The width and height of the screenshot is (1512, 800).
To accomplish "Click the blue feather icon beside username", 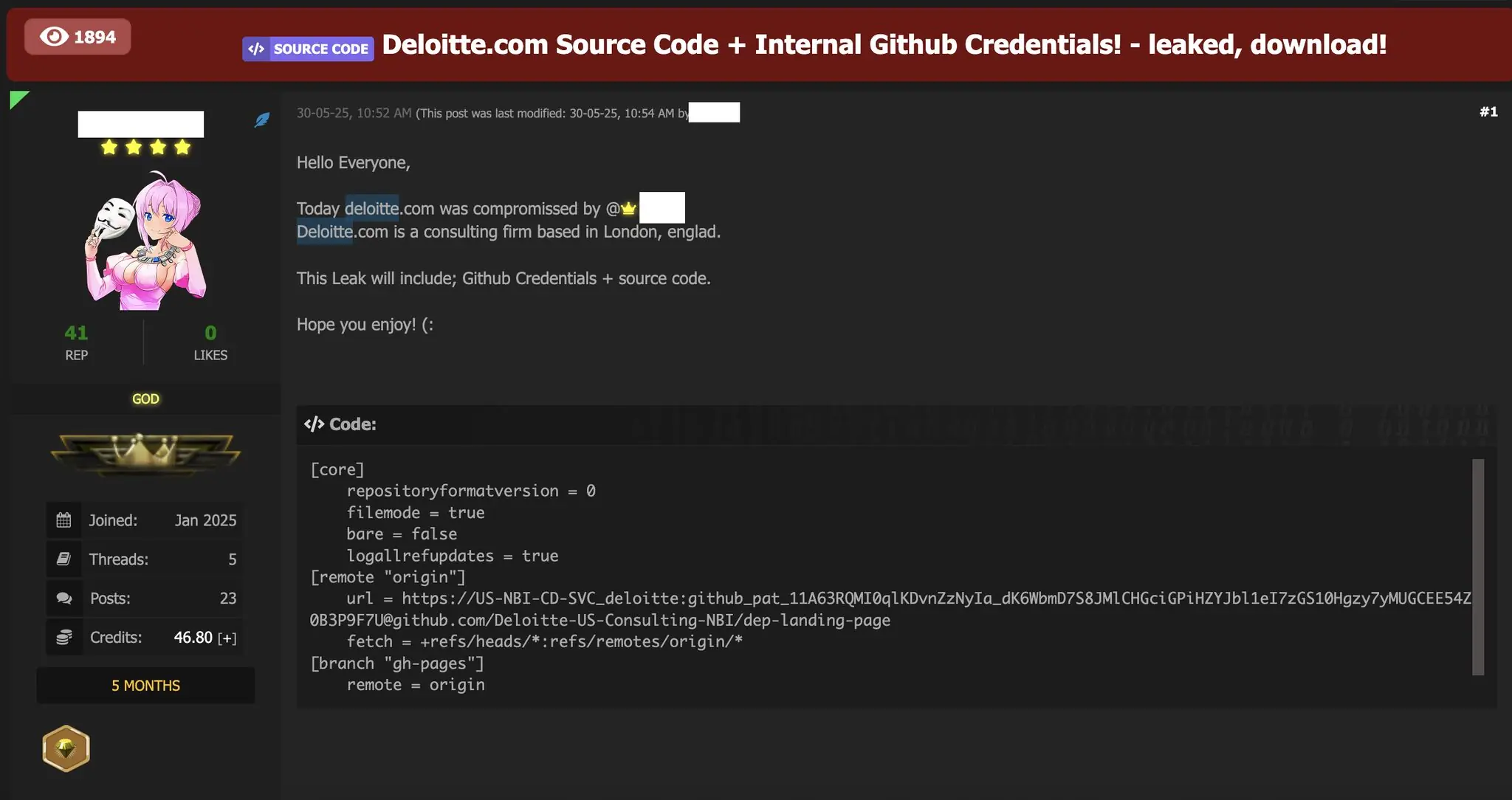I will pyautogui.click(x=262, y=120).
